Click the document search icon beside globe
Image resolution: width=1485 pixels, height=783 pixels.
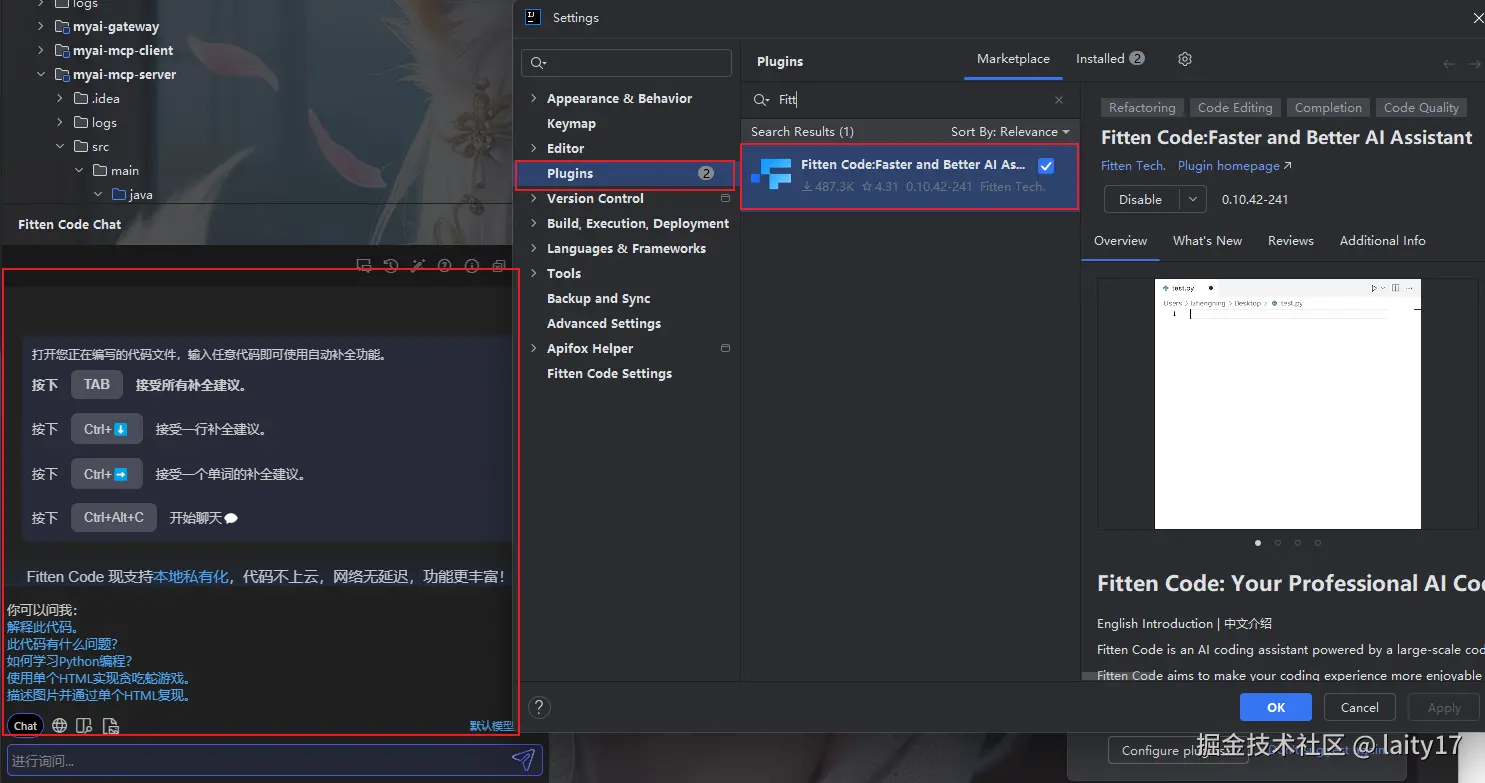[x=85, y=726]
